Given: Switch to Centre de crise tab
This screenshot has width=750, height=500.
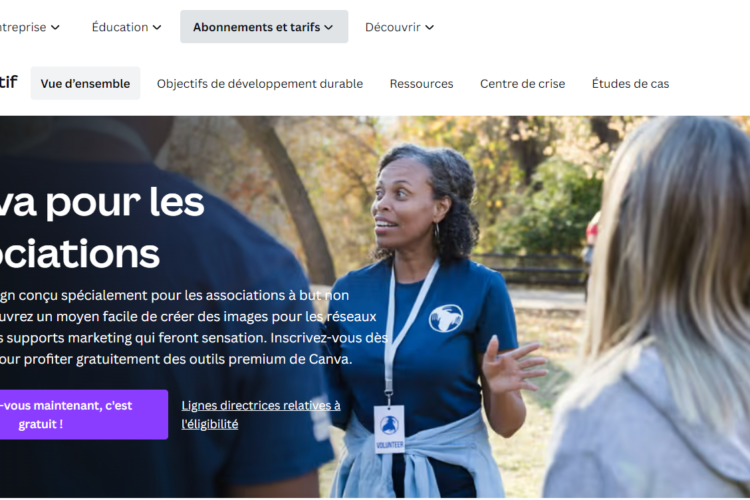Looking at the screenshot, I should point(522,84).
